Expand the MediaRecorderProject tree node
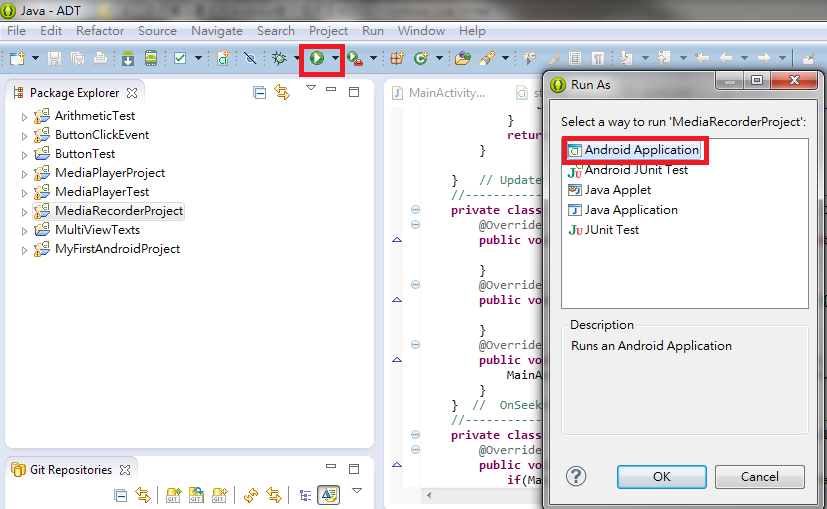 (24, 212)
